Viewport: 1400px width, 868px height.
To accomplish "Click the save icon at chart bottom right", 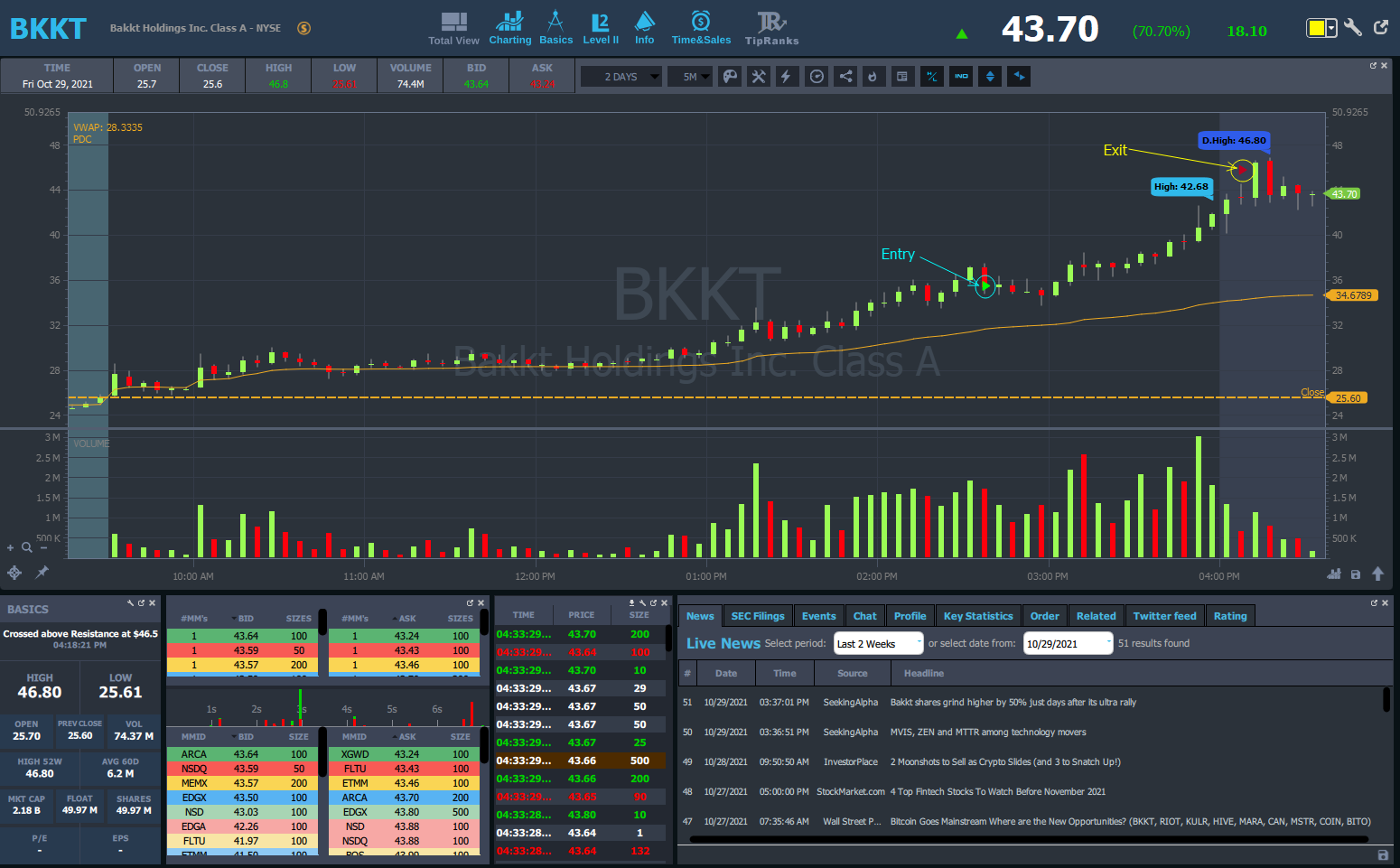I will click(x=1355, y=574).
